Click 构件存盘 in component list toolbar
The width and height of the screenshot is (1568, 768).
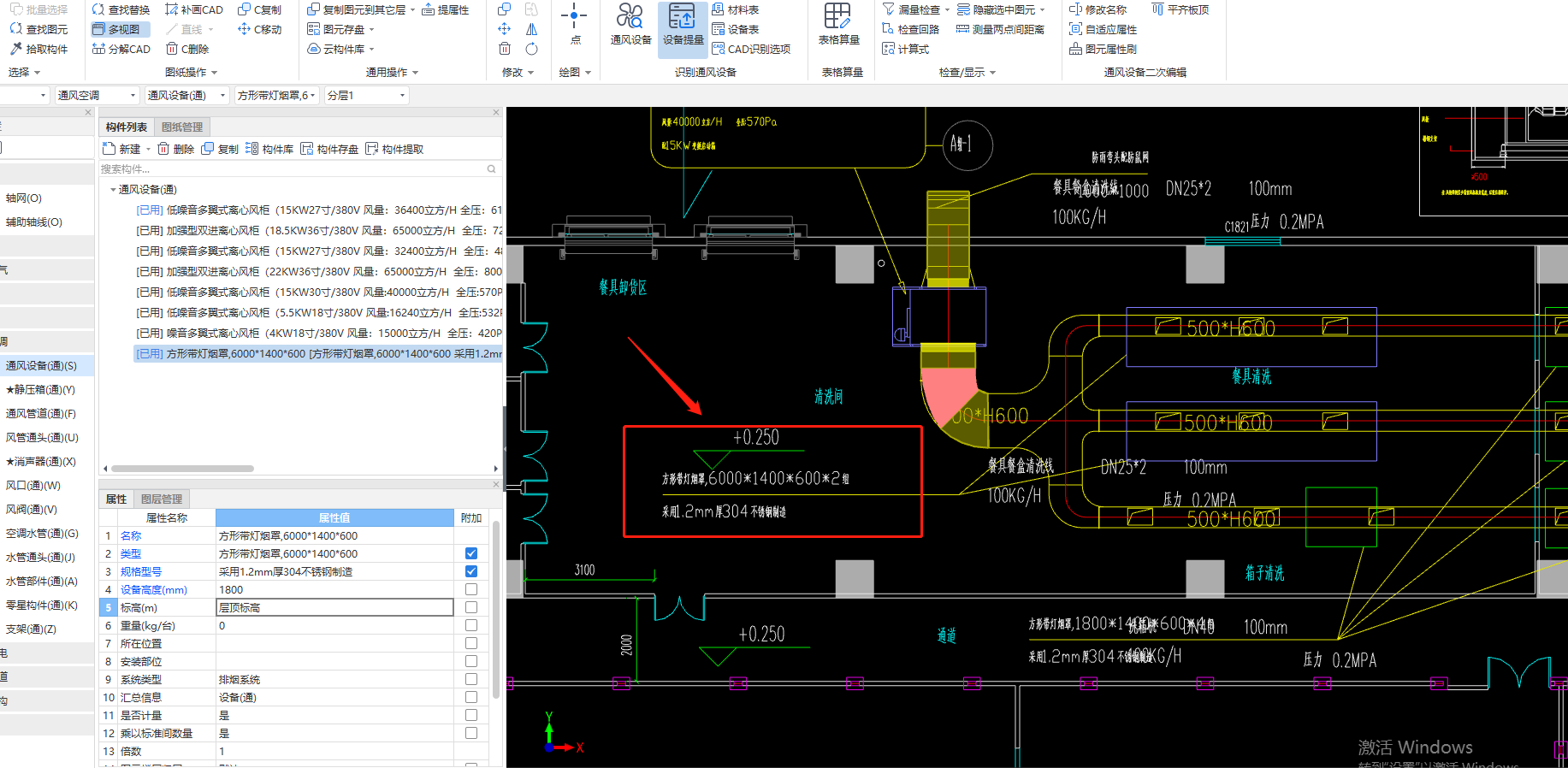[x=329, y=149]
